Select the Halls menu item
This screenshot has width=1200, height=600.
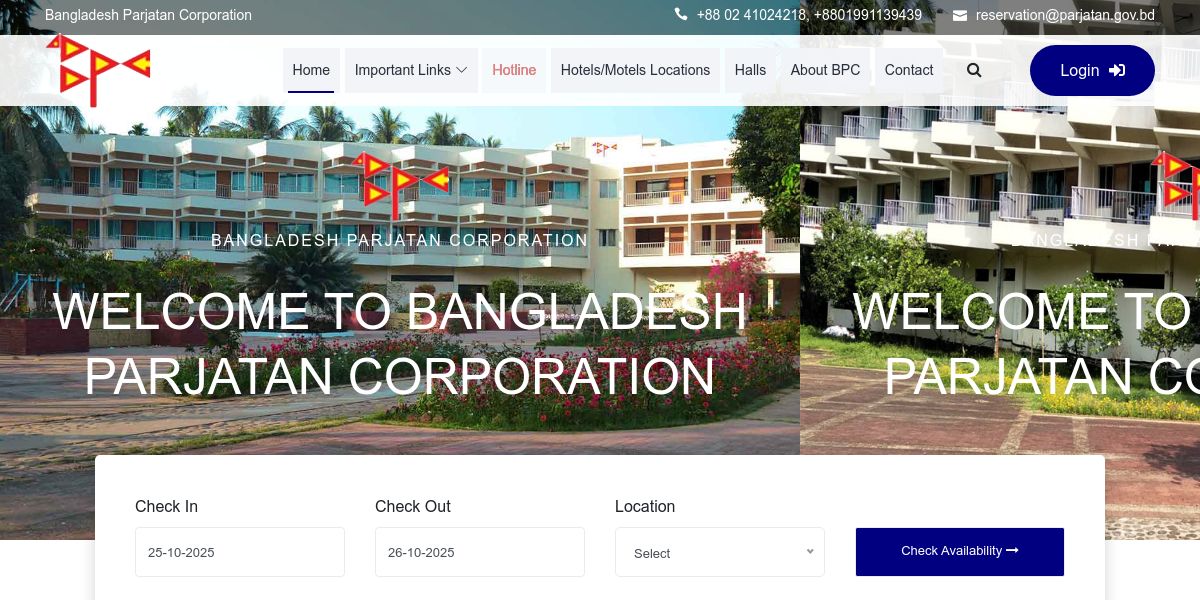(x=750, y=70)
